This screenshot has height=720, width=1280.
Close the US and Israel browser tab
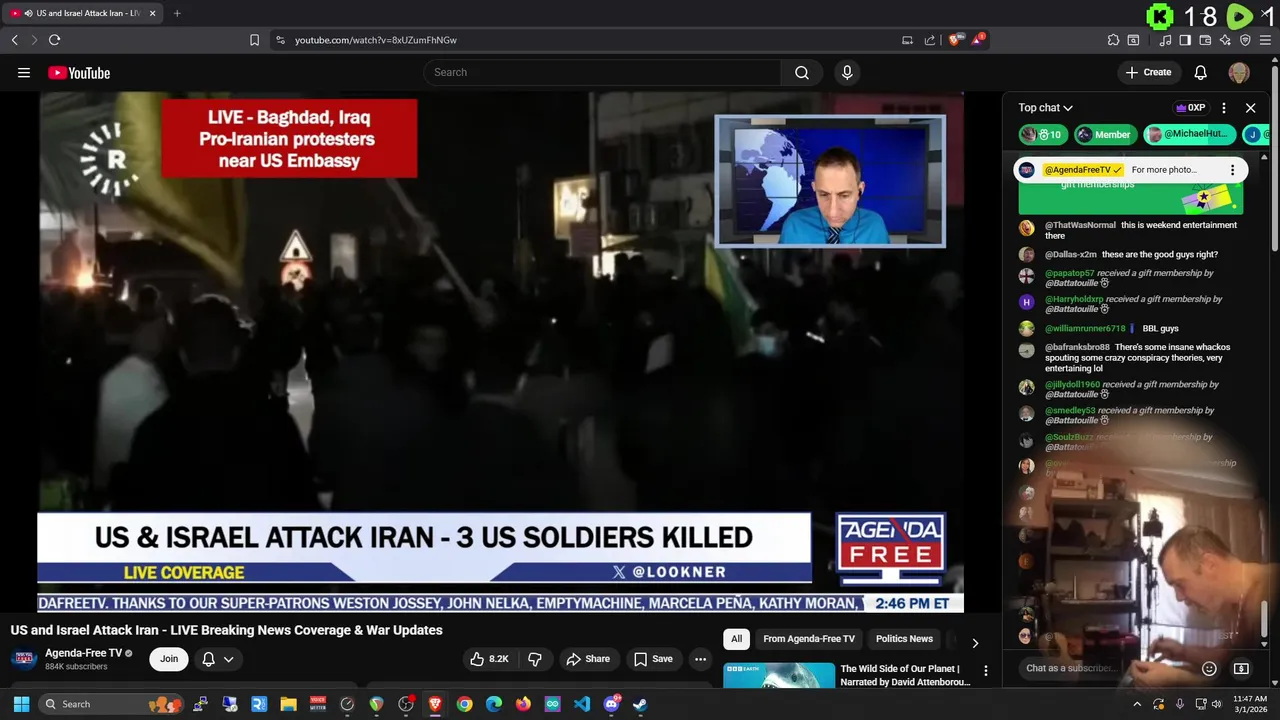[x=152, y=13]
